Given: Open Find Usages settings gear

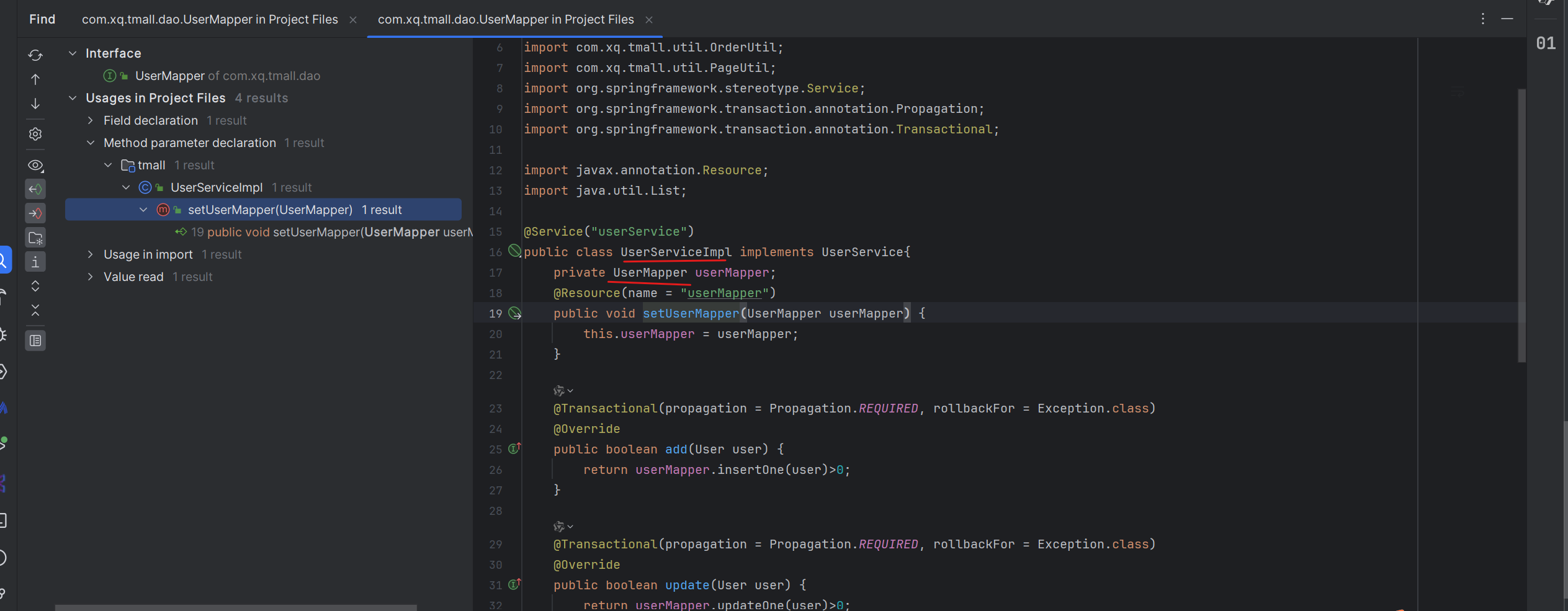Looking at the screenshot, I should [35, 134].
